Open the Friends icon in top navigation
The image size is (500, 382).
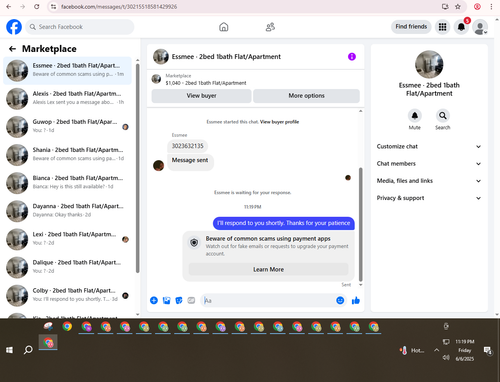(x=270, y=27)
